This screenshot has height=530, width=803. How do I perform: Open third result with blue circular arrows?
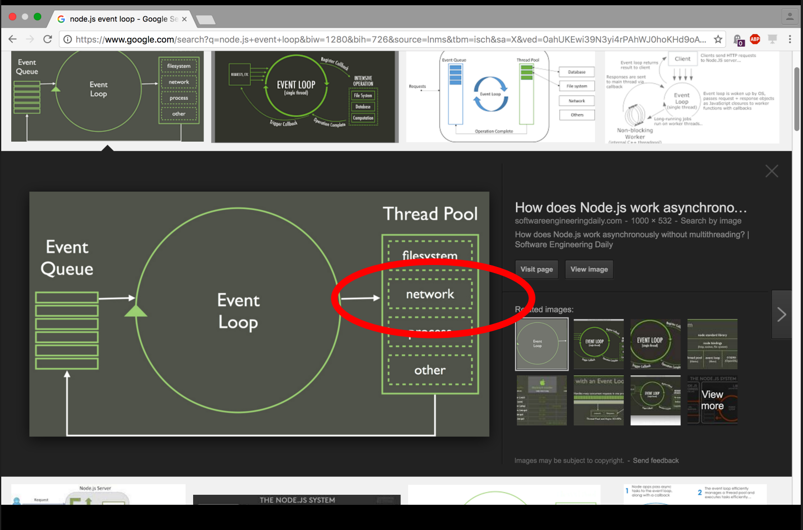(500, 96)
